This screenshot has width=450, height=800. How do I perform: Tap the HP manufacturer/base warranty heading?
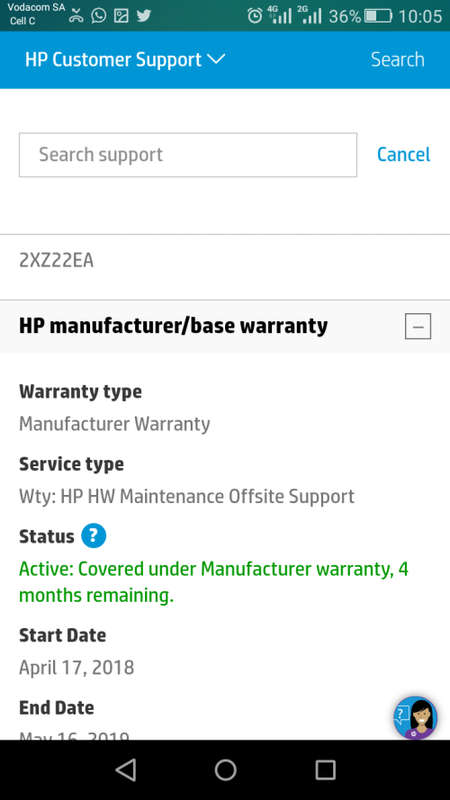pyautogui.click(x=173, y=326)
